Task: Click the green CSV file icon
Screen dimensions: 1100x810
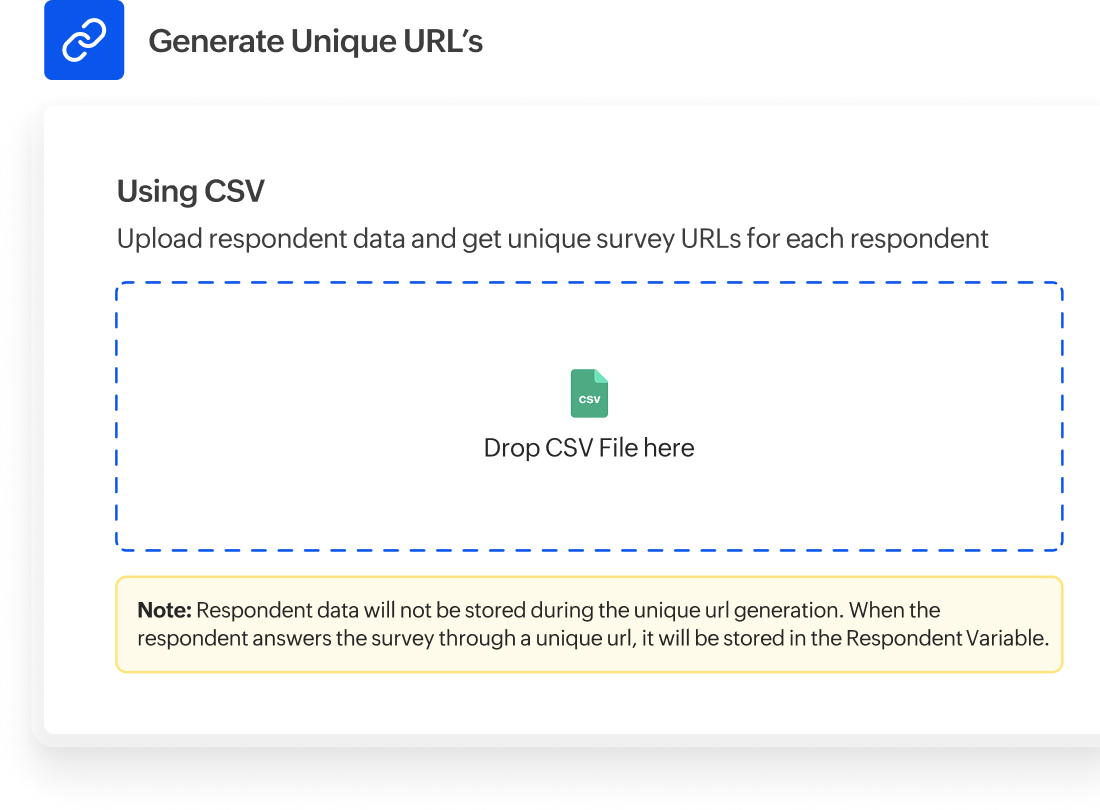Action: click(x=589, y=393)
